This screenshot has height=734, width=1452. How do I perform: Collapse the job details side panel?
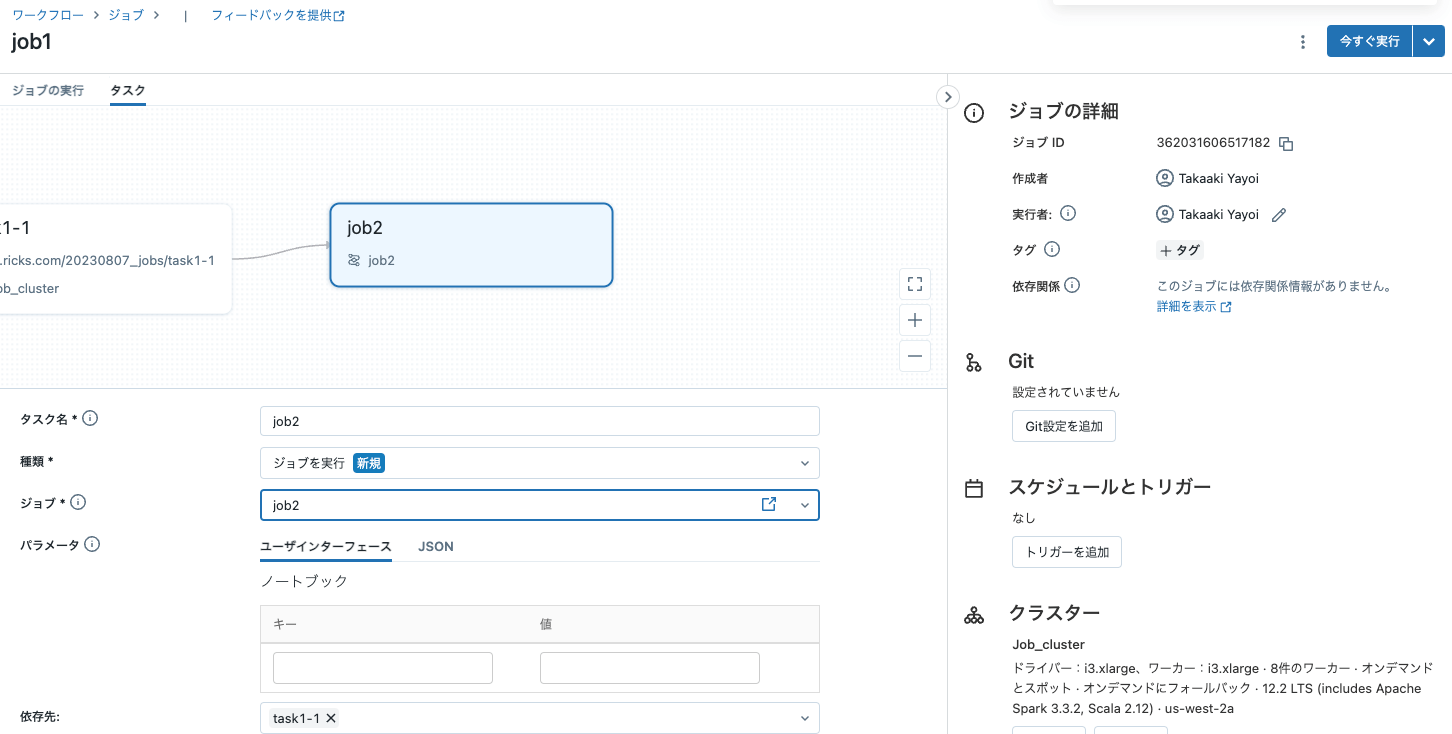947,97
